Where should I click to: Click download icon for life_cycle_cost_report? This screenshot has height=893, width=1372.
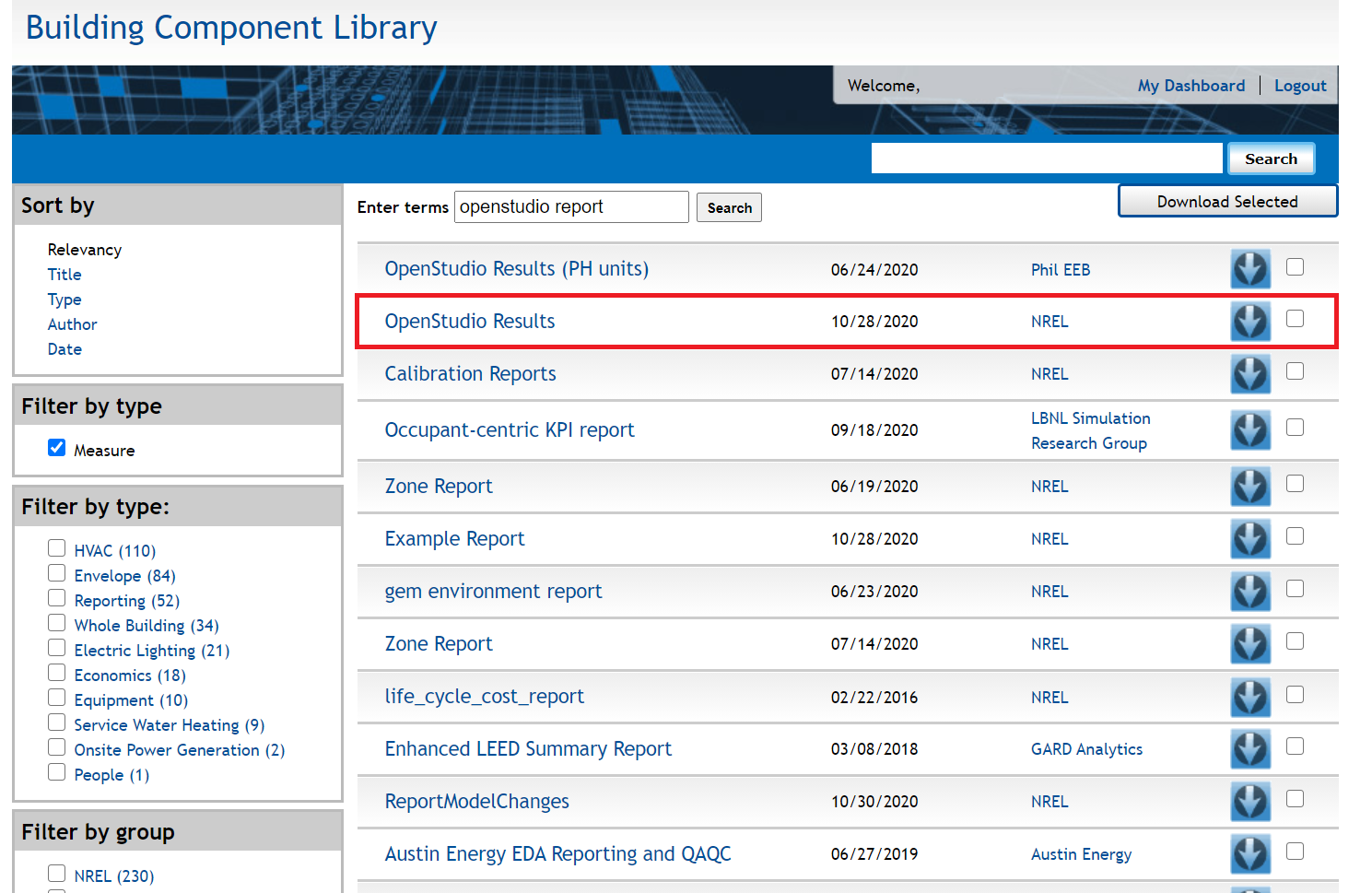1250,698
